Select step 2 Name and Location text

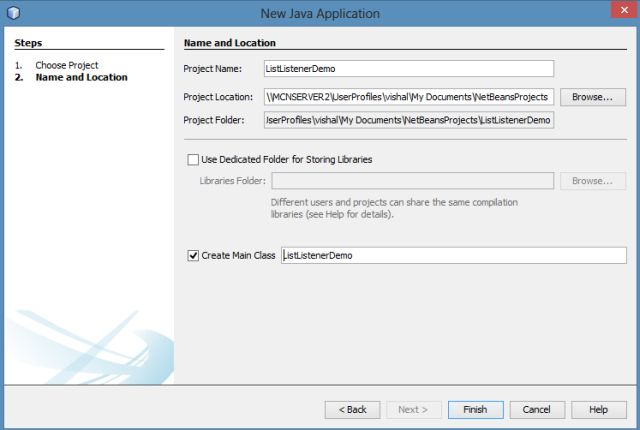(81, 77)
